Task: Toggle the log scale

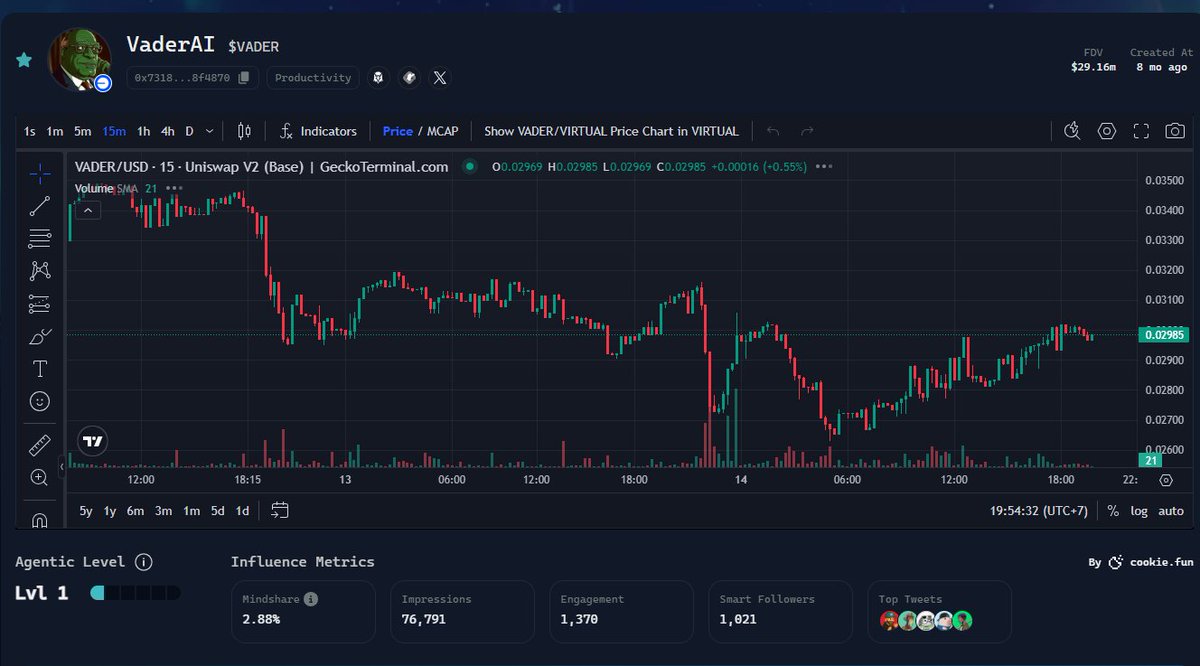Action: (1139, 511)
